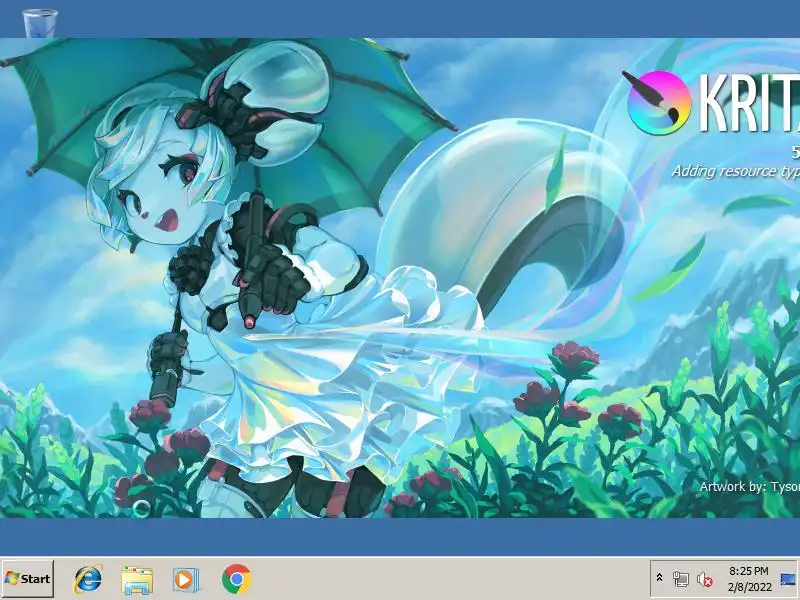Open the Windows Start menu
800x600 pixels.
click(x=28, y=579)
